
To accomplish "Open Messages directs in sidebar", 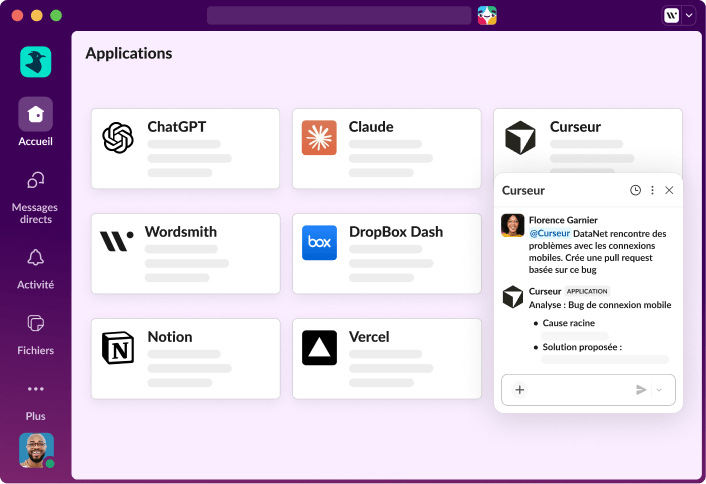I will pos(35,198).
